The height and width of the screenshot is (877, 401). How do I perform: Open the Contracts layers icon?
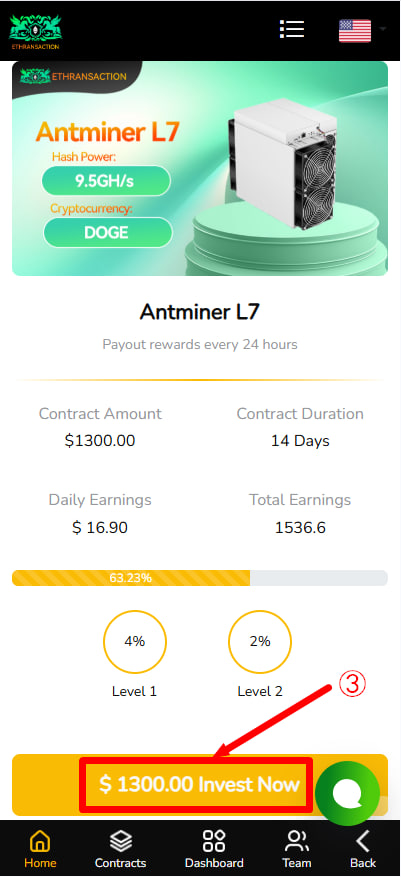[120, 841]
